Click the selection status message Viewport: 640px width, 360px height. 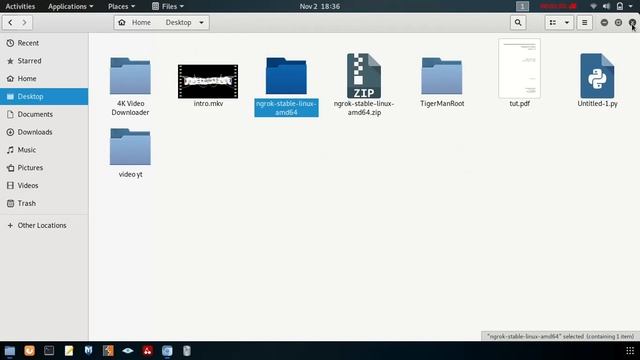point(560,336)
